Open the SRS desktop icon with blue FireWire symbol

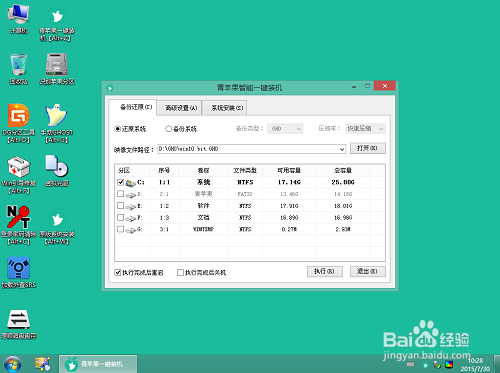(x=19, y=273)
